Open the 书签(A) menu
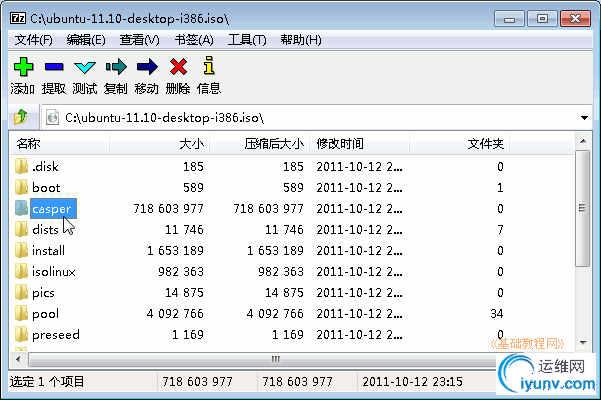Image resolution: width=601 pixels, height=400 pixels. point(194,40)
